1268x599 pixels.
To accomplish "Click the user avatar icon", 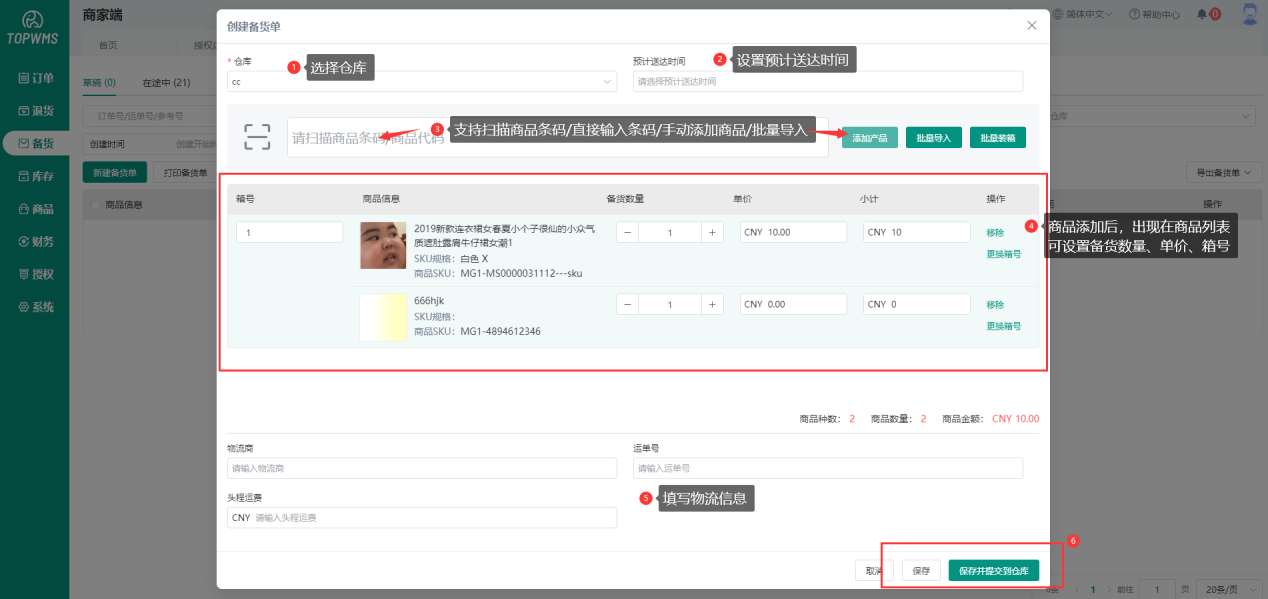I will pos(1249,14).
